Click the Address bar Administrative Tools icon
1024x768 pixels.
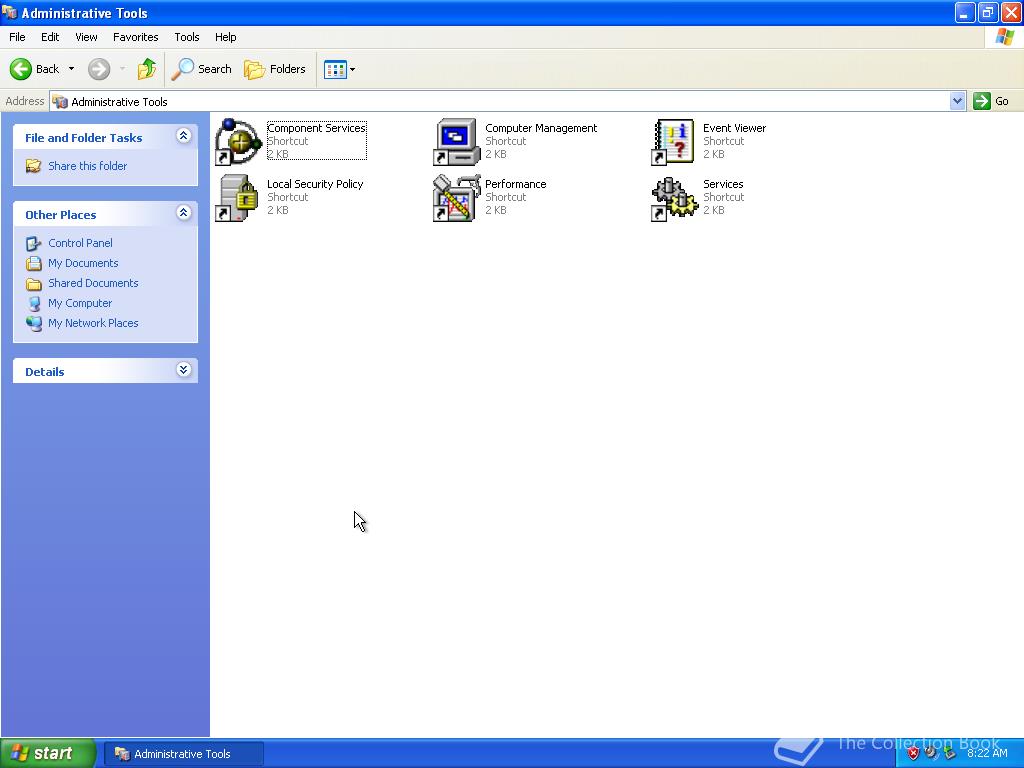click(x=60, y=101)
